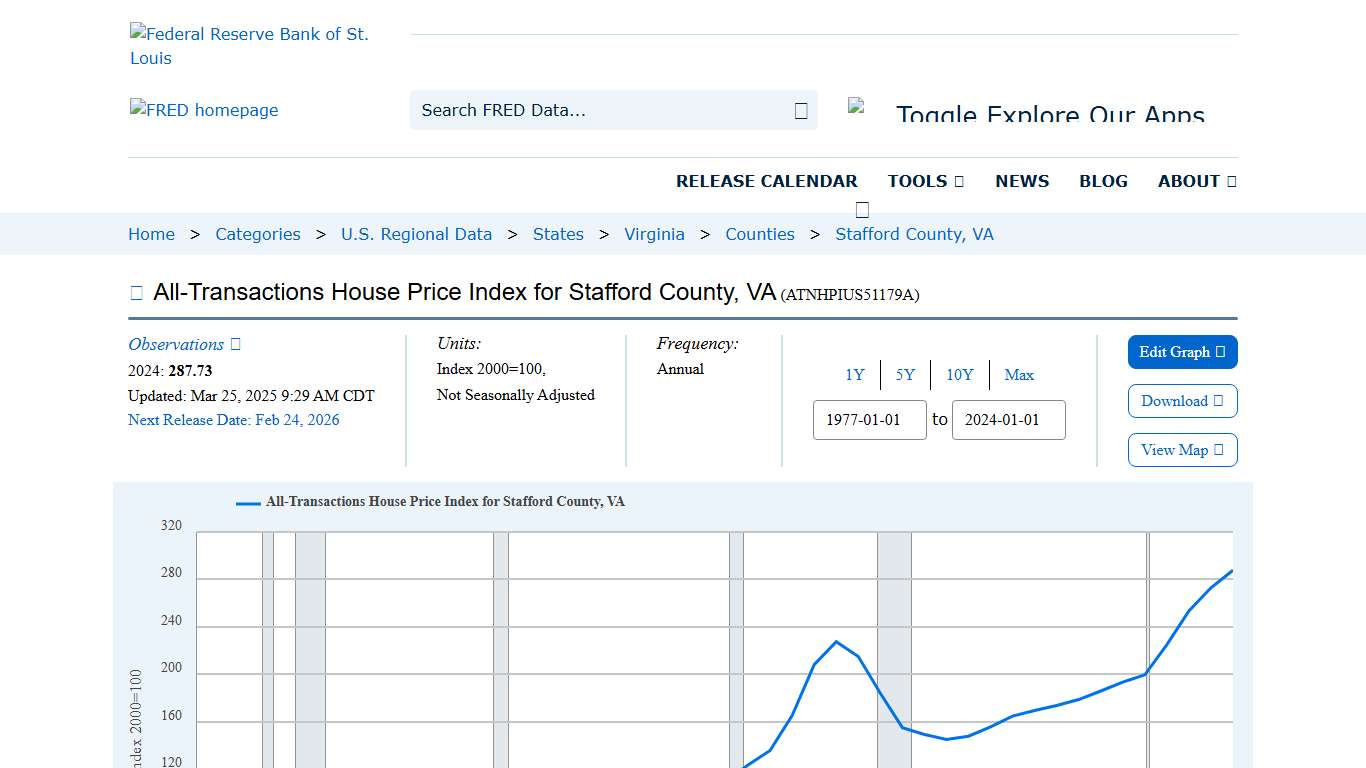Switch to the Max date range
This screenshot has height=768, width=1366.
[1019, 375]
